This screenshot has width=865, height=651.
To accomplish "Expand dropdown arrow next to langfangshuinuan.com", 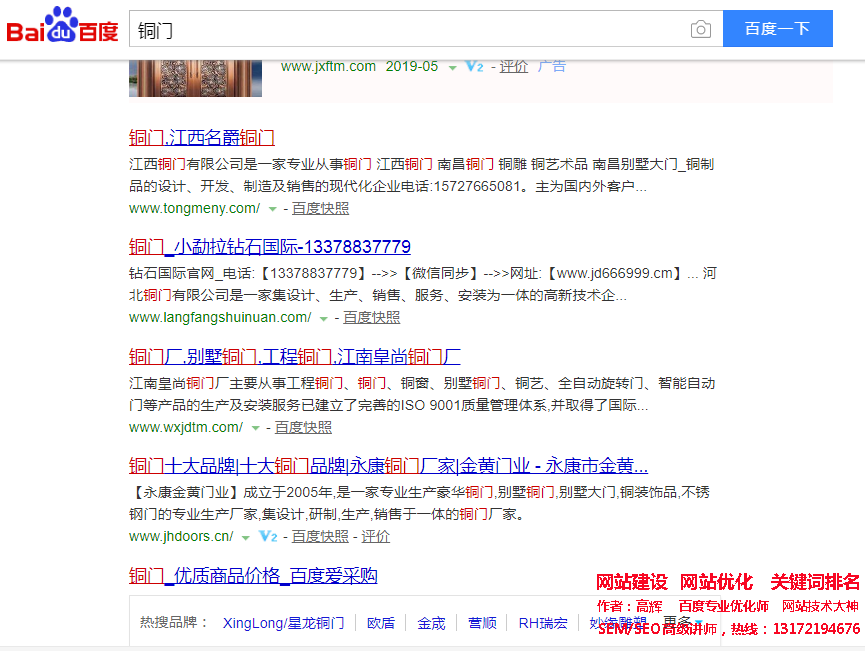I will [323, 318].
